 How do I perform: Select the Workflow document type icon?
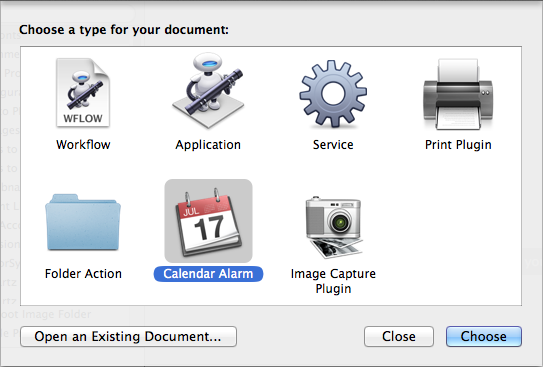point(83,93)
